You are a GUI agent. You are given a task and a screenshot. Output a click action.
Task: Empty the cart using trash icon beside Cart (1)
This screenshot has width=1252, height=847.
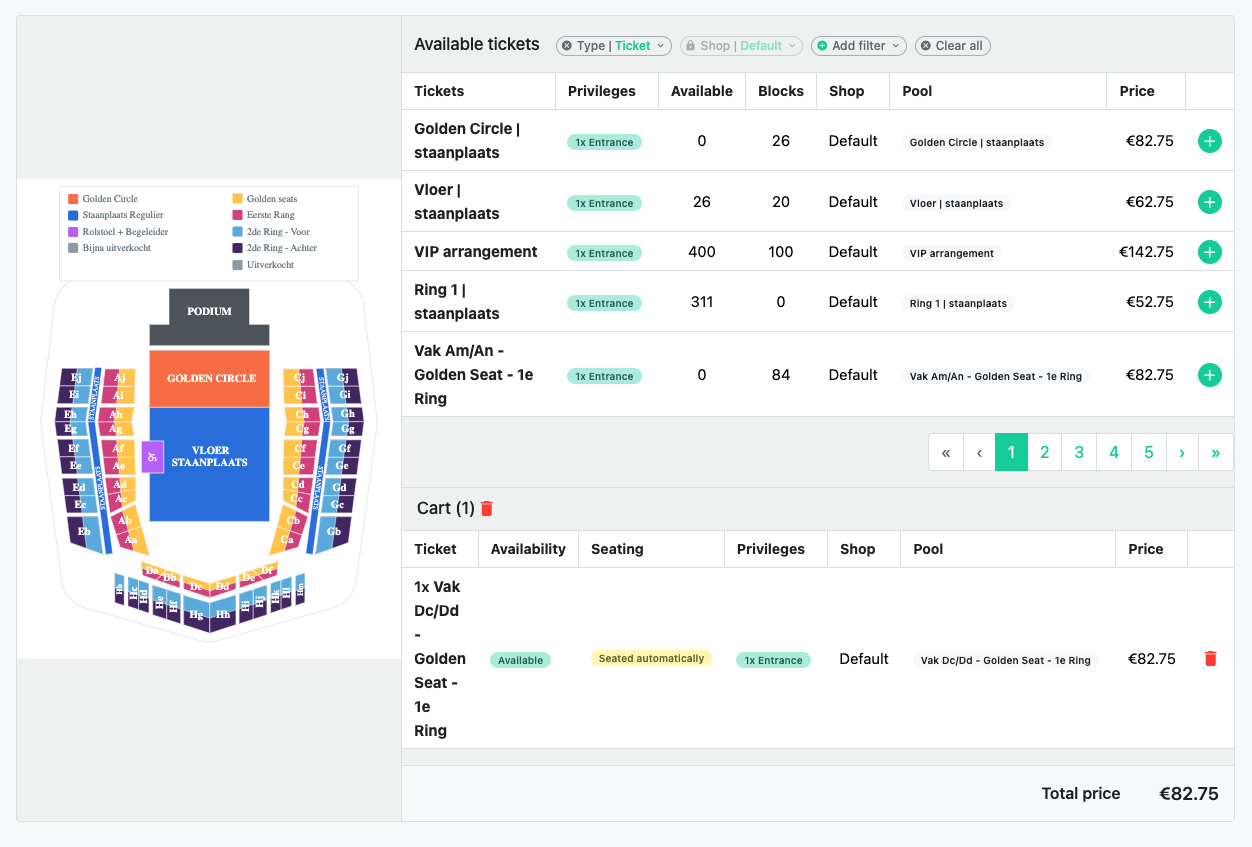click(x=487, y=508)
